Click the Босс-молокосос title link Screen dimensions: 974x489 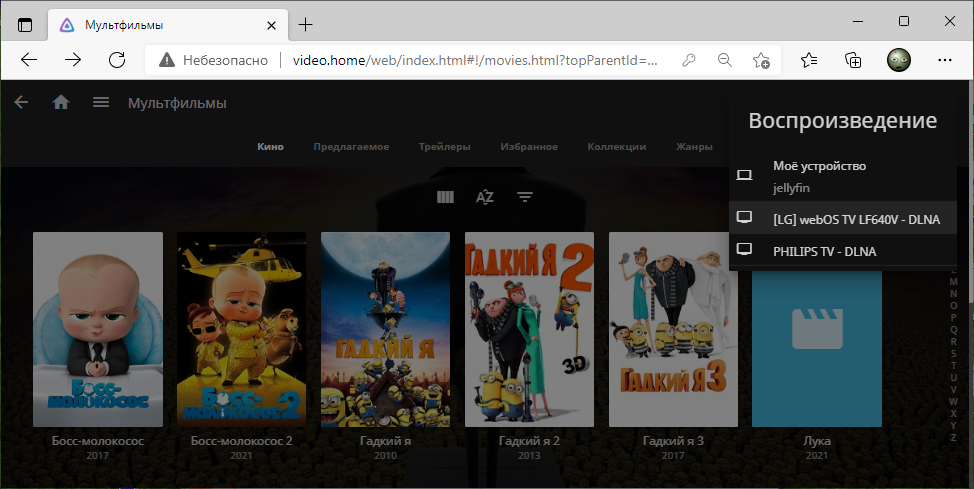(x=98, y=441)
